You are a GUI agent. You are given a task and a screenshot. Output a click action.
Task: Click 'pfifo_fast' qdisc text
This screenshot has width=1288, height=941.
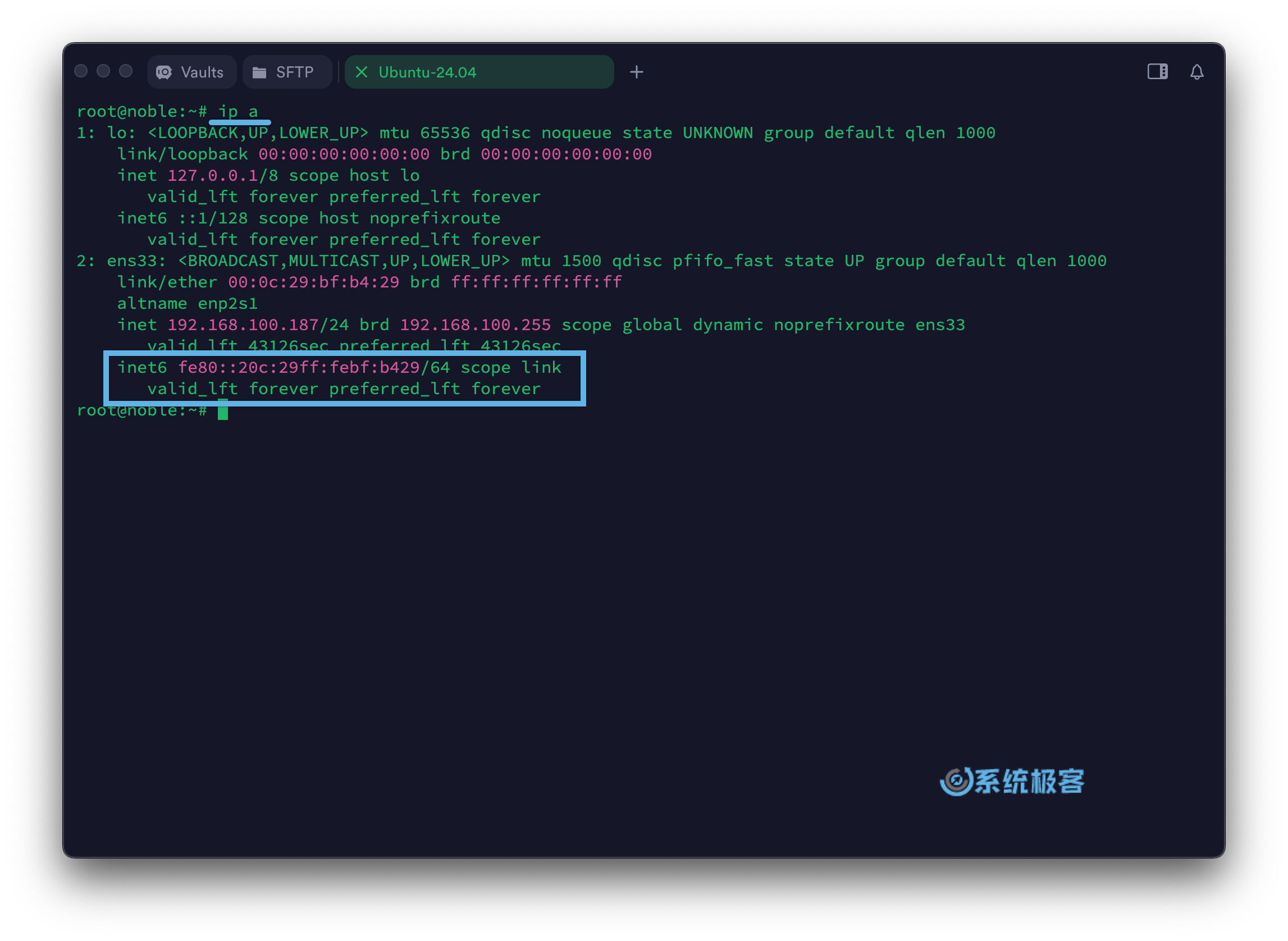[723, 261]
